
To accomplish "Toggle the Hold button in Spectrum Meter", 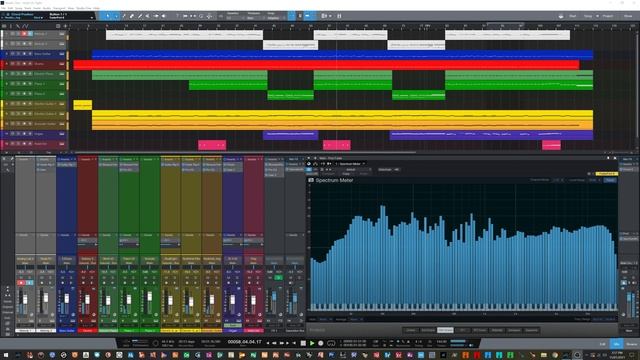I will point(610,180).
